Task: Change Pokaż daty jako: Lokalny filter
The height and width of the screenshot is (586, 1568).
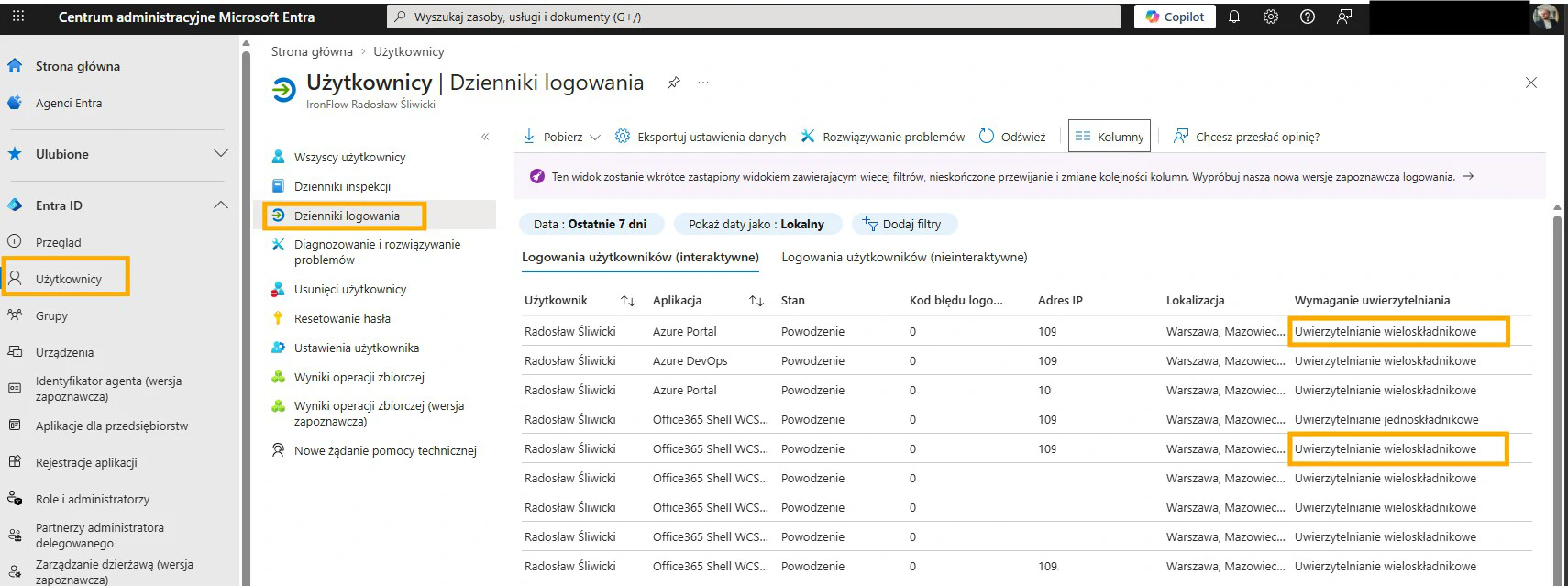Action: 756,224
